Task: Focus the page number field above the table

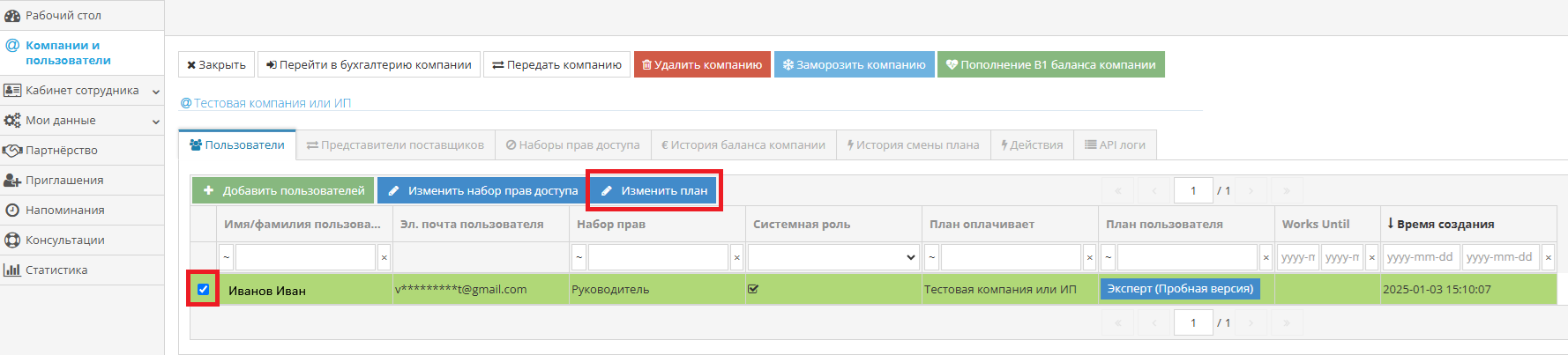Action: pos(1193,190)
